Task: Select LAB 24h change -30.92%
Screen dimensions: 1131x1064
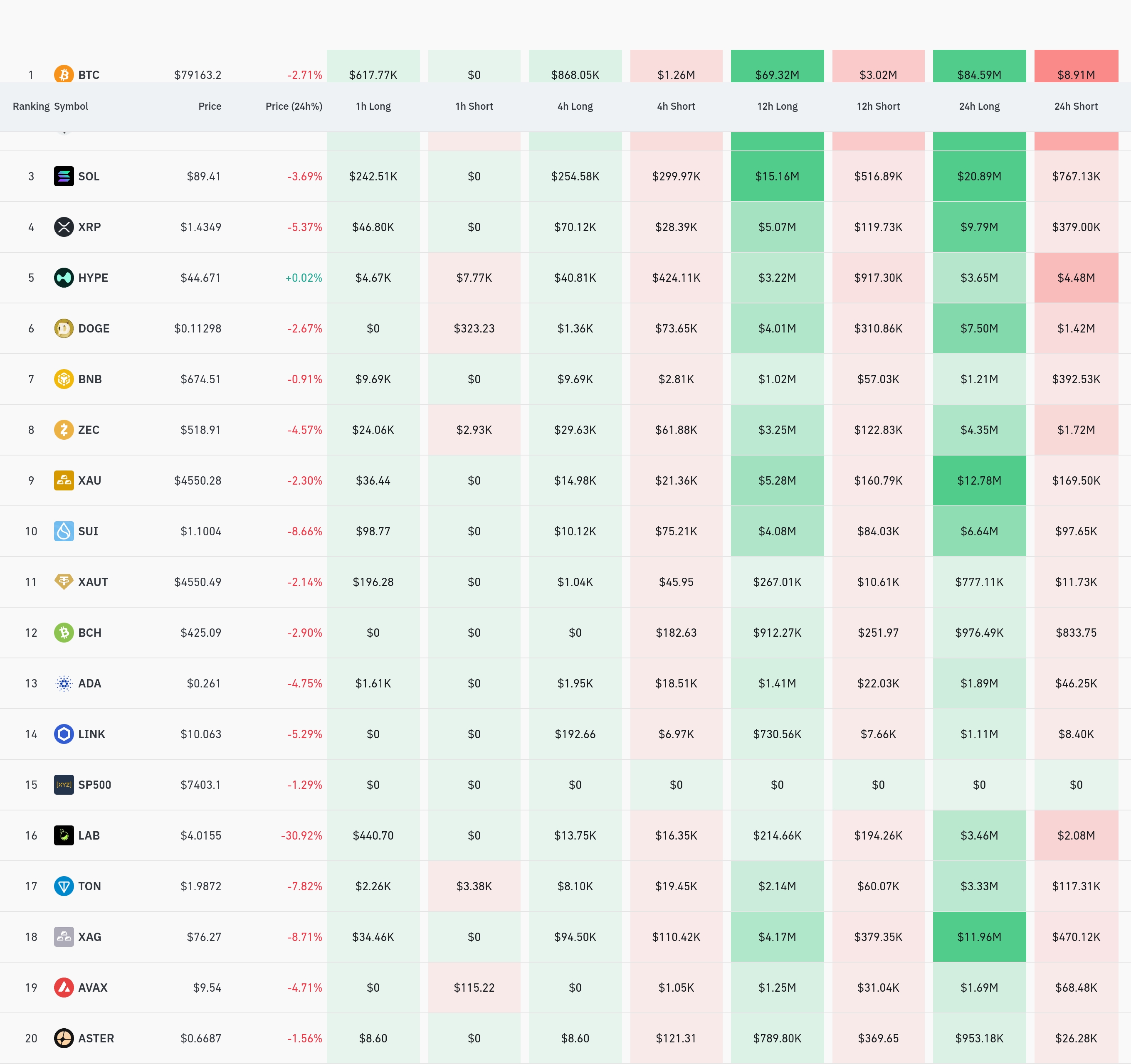Action: 301,835
